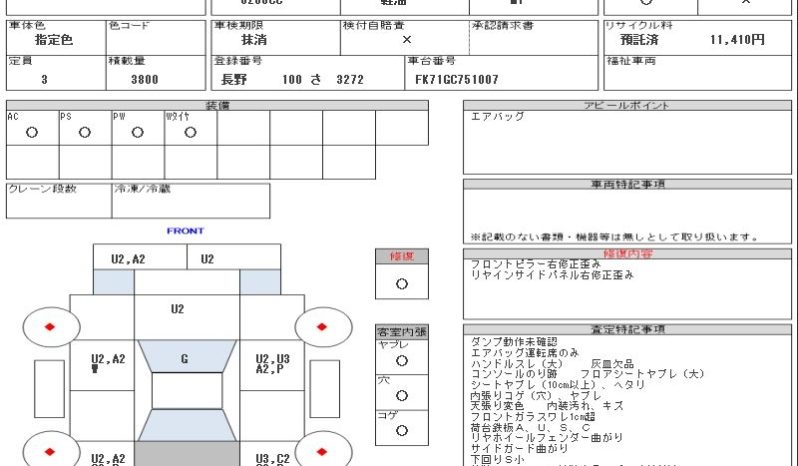Click the 預託済 recycle status
The width and height of the screenshot is (798, 466).
coord(639,40)
